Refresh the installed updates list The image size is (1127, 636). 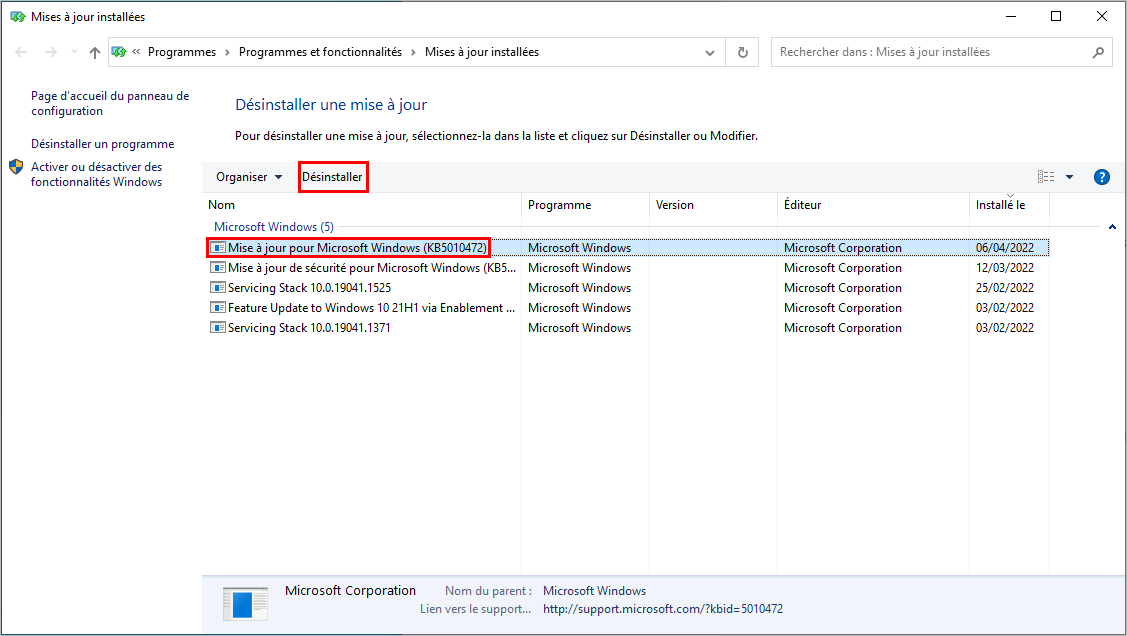(742, 52)
